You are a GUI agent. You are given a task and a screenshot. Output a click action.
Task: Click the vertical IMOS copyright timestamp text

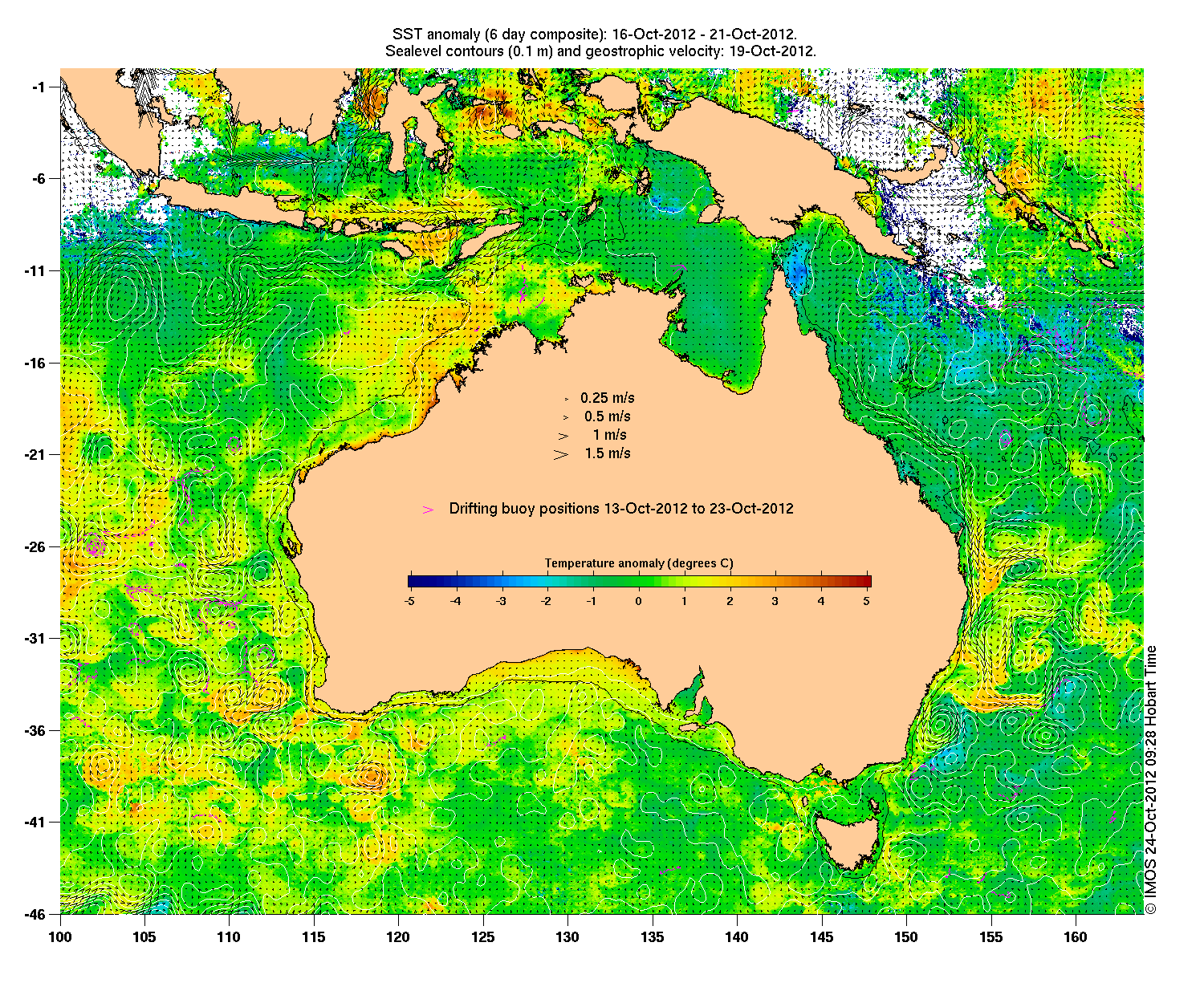[x=1151, y=779]
